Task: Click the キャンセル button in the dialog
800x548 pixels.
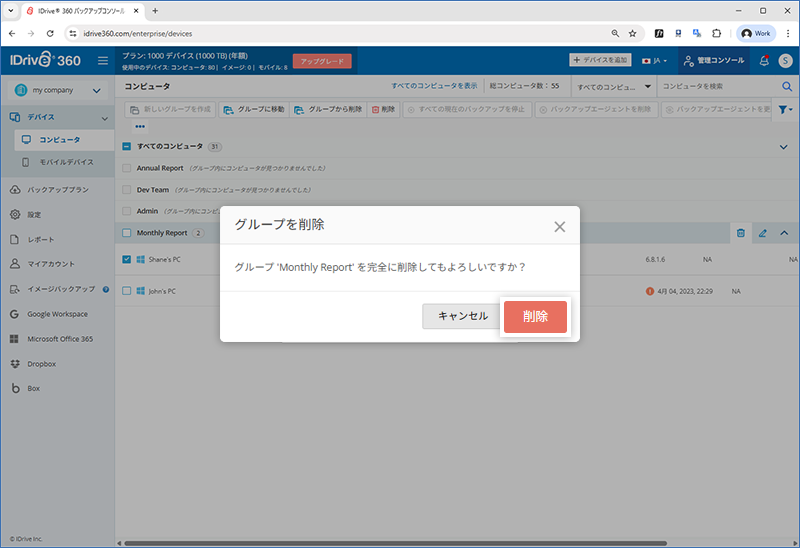Action: click(x=462, y=316)
